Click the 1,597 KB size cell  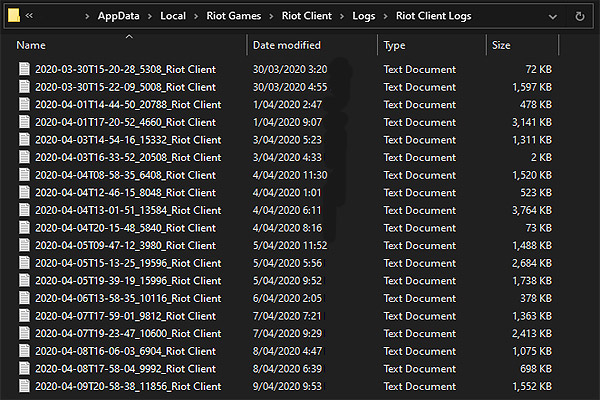coord(532,87)
